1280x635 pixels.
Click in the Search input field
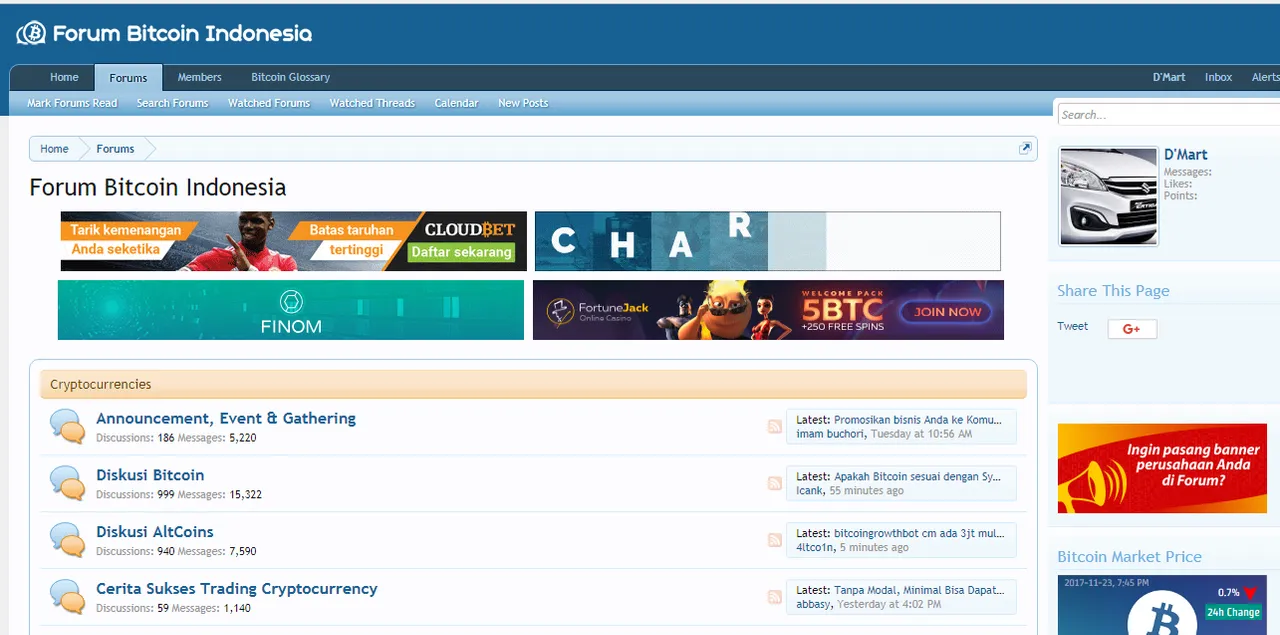[1168, 115]
